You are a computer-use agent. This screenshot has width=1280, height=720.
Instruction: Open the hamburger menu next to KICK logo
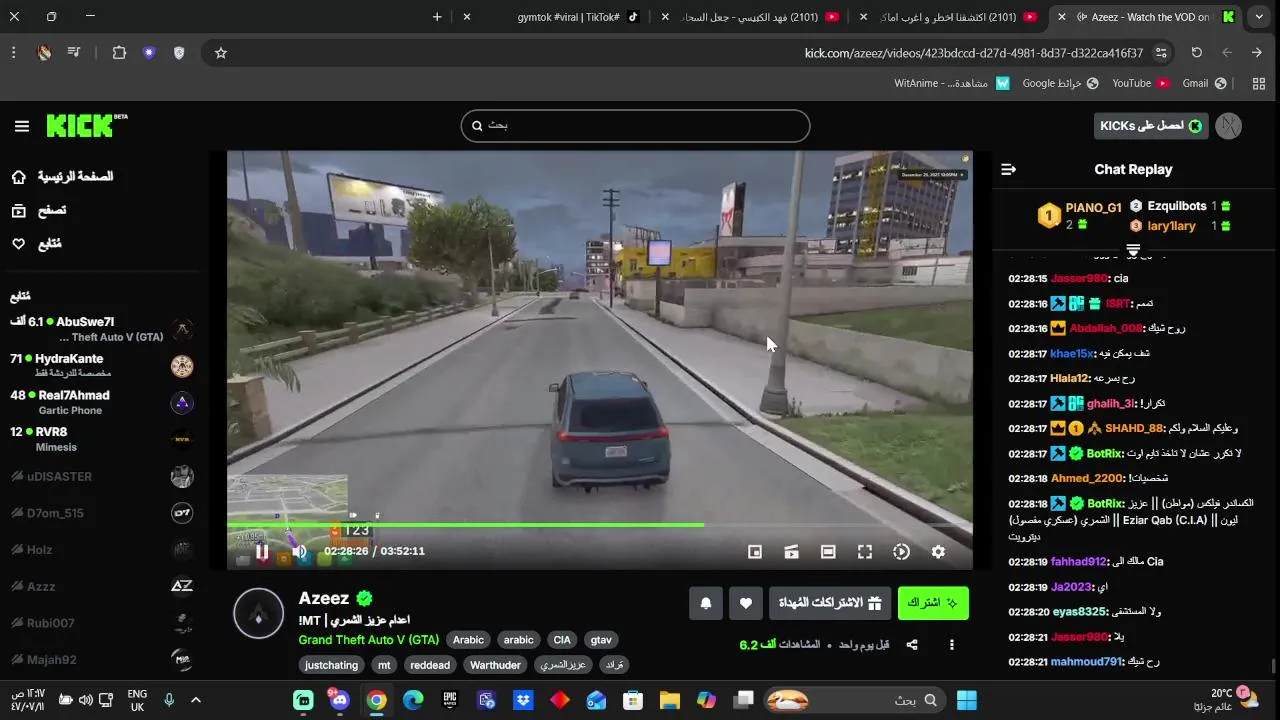[x=22, y=126]
